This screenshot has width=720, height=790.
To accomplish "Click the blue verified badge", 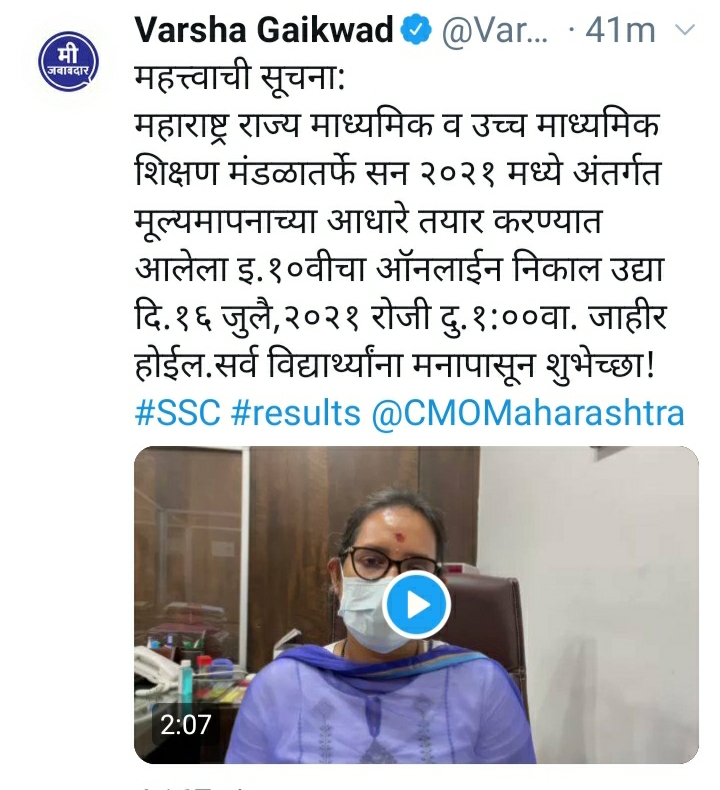I will coord(416,30).
